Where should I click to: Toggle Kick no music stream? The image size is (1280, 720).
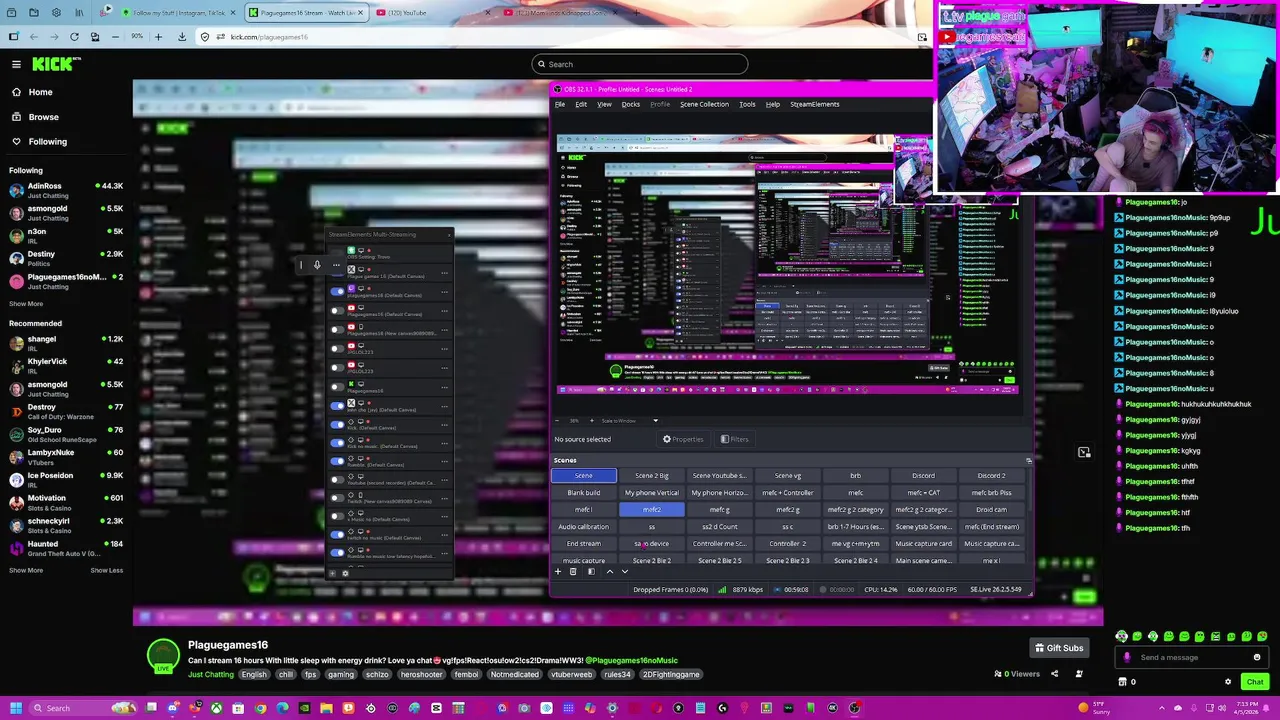(x=337, y=442)
